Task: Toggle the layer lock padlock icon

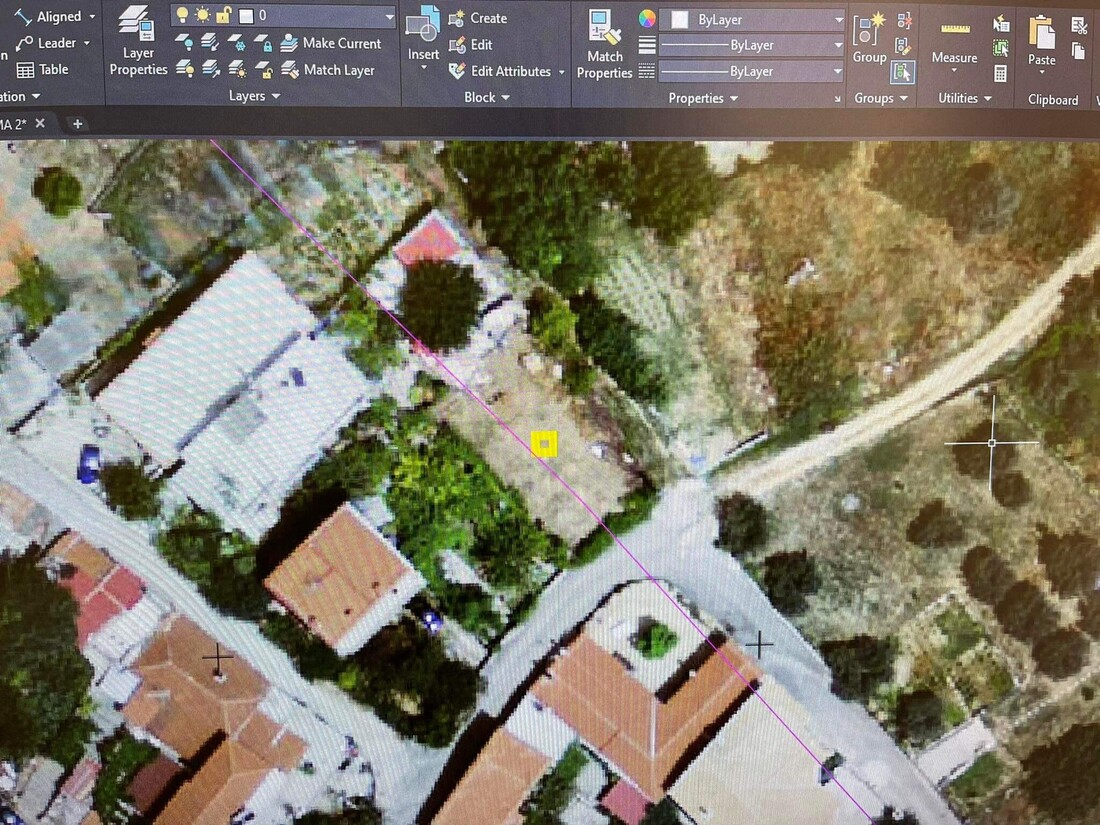Action: point(225,15)
